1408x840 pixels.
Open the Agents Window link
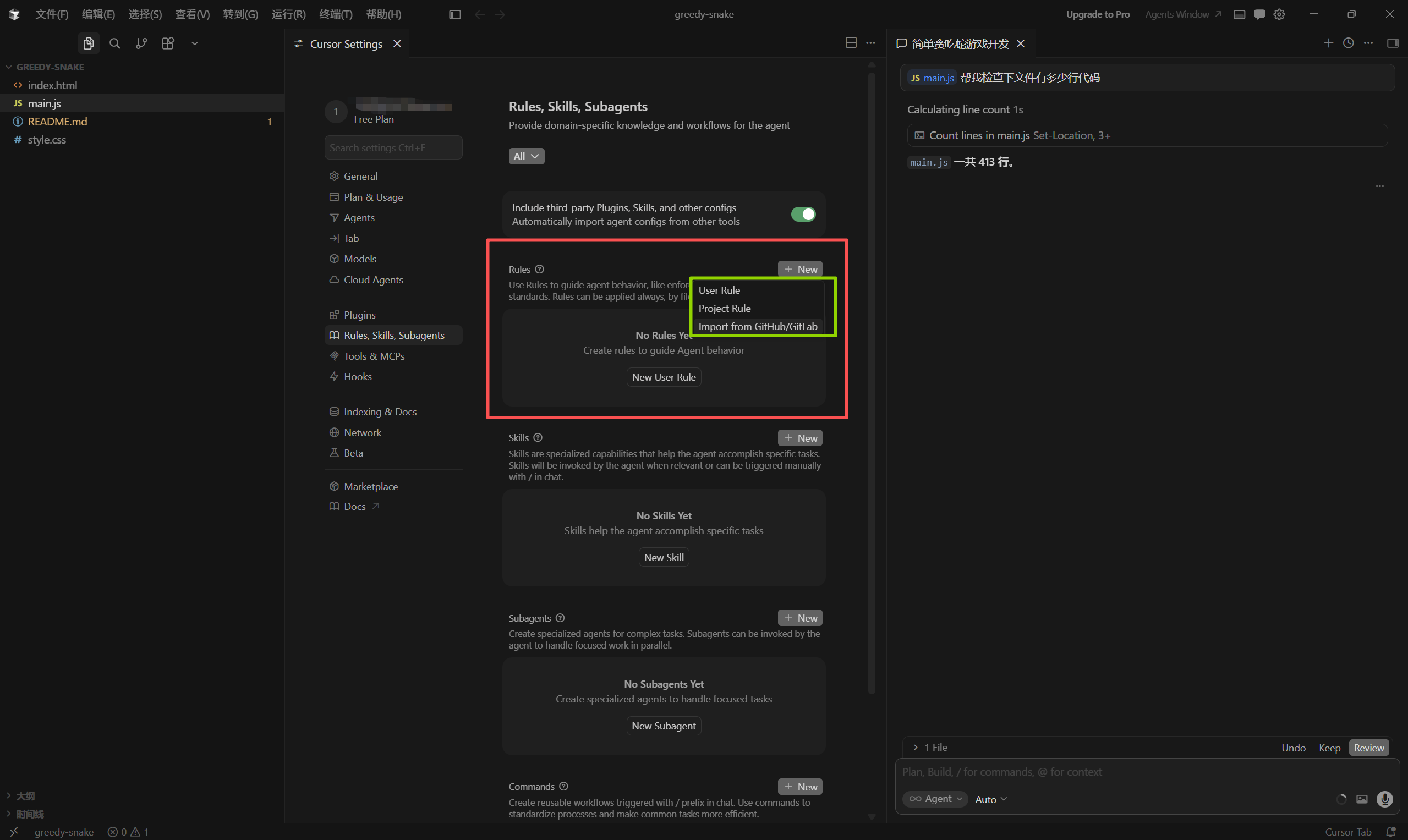tap(1182, 14)
